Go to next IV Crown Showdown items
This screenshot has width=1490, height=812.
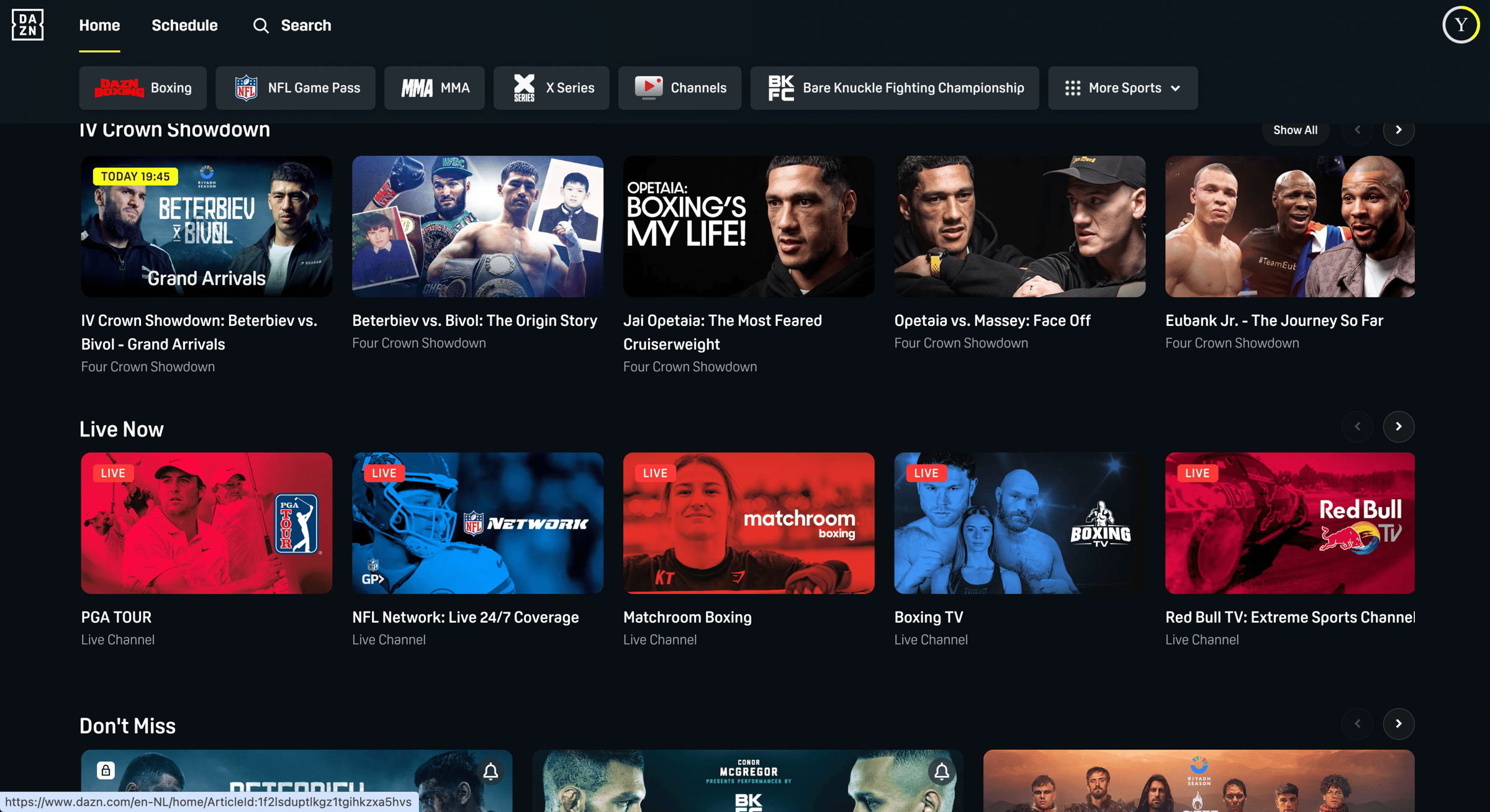[1398, 130]
